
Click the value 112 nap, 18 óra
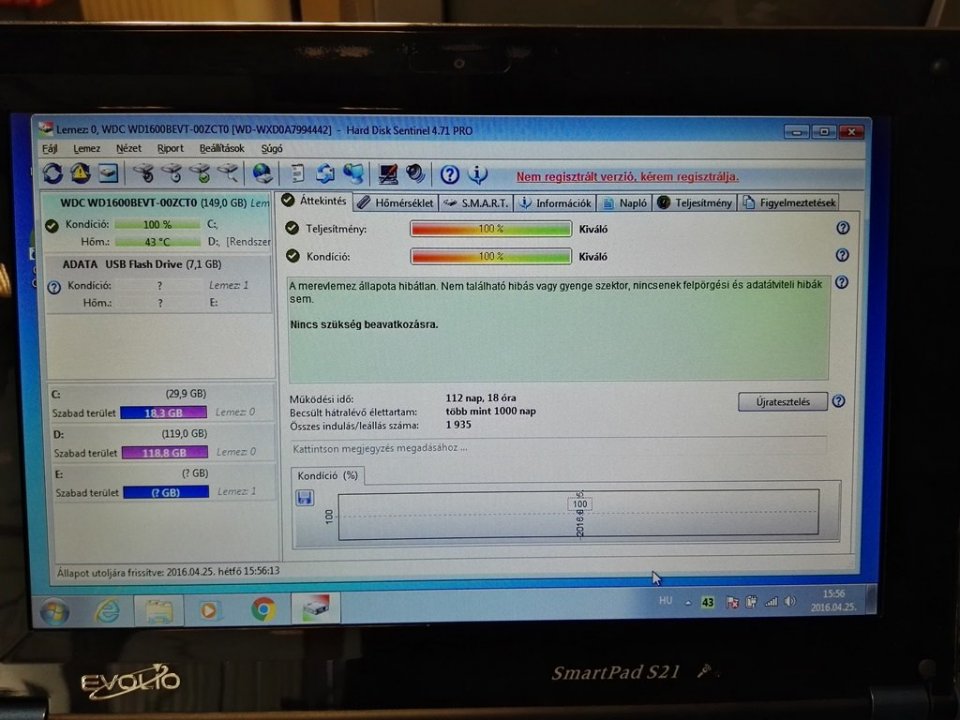(481, 398)
